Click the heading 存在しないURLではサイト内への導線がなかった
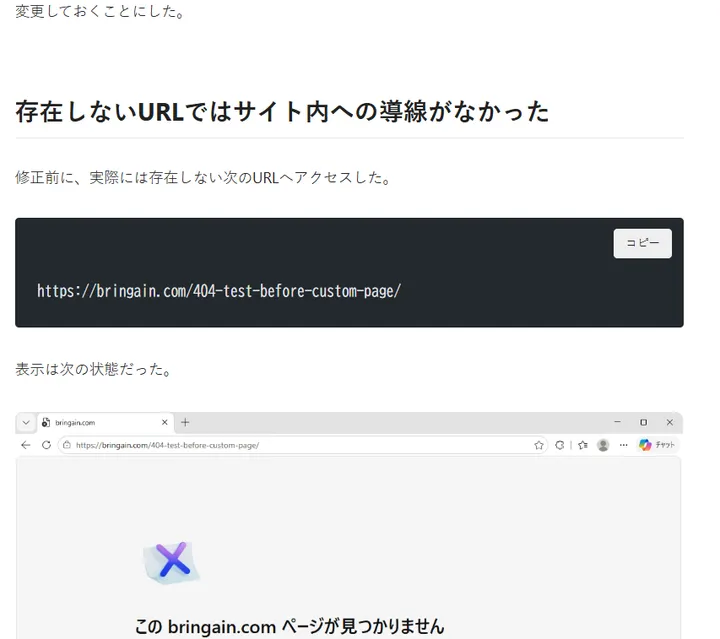Image resolution: width=720 pixels, height=639 pixels. click(x=282, y=112)
